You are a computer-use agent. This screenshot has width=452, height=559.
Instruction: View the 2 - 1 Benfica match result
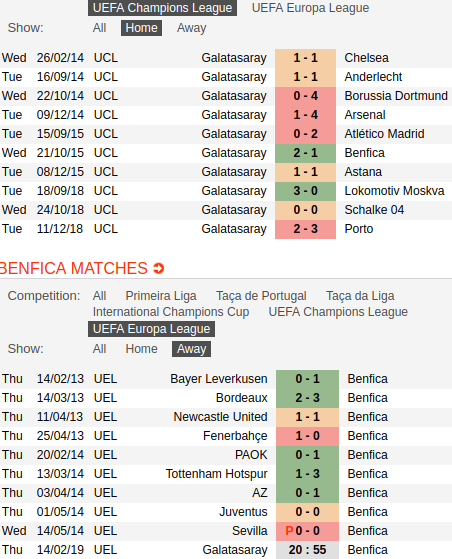click(305, 153)
